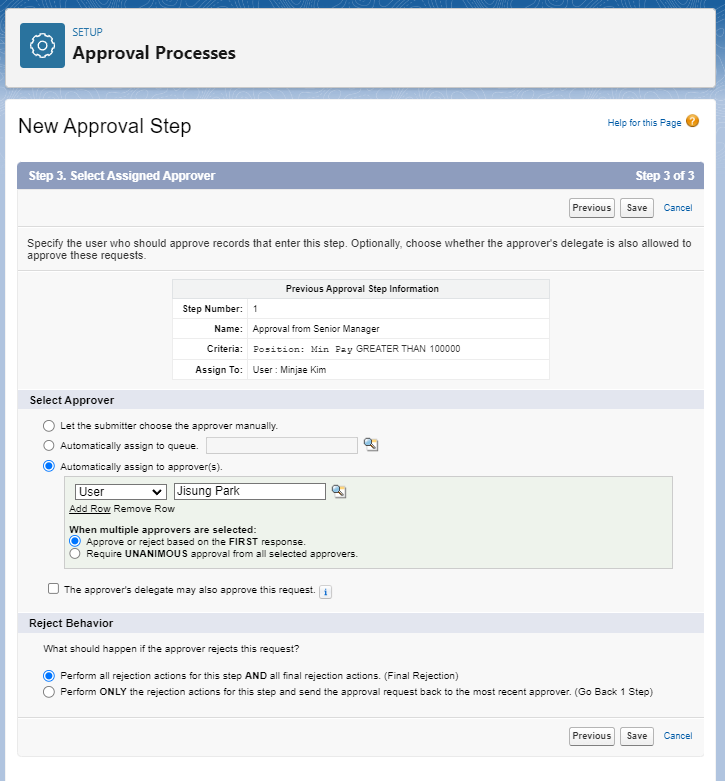Click the delegate info icon
725x781 pixels.
(x=325, y=591)
